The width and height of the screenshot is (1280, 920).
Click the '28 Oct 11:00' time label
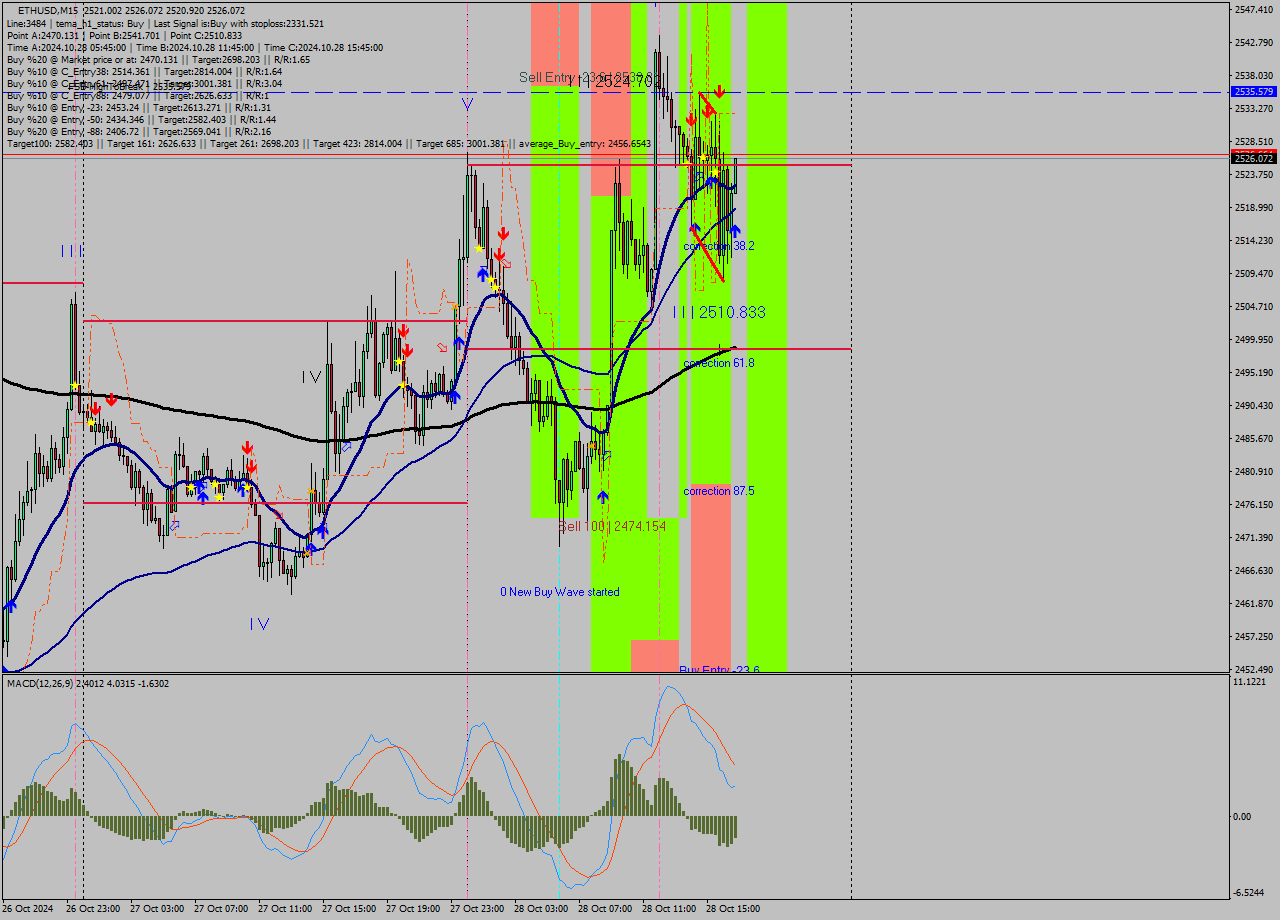click(669, 909)
